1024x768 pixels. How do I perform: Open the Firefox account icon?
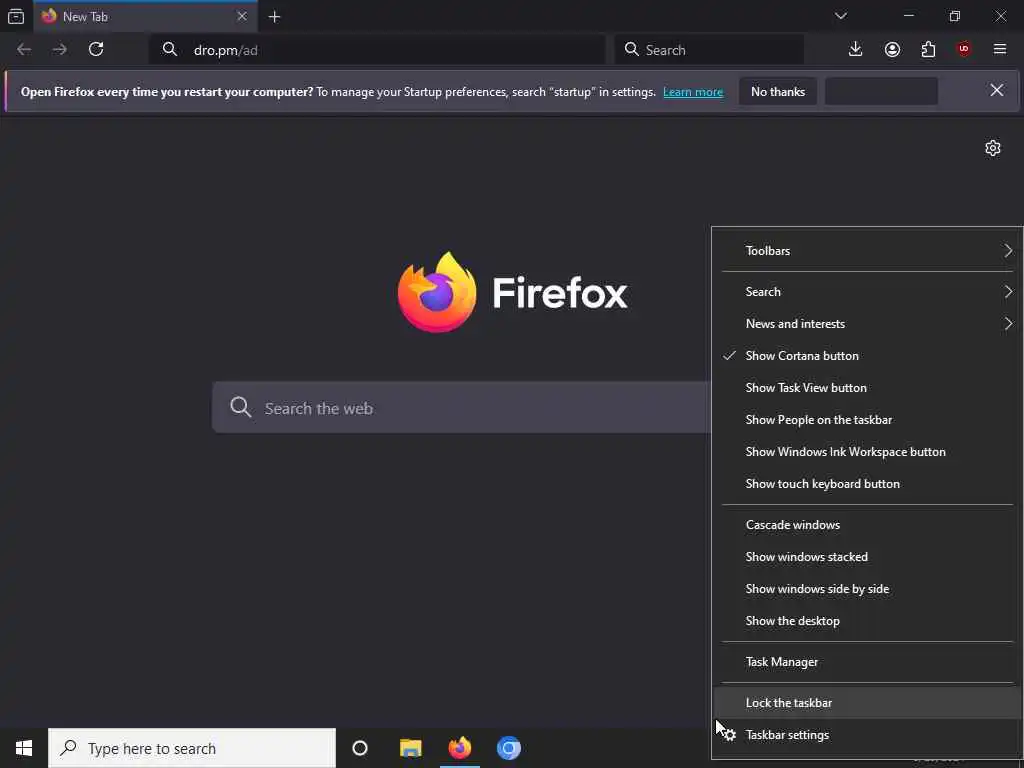coord(892,50)
